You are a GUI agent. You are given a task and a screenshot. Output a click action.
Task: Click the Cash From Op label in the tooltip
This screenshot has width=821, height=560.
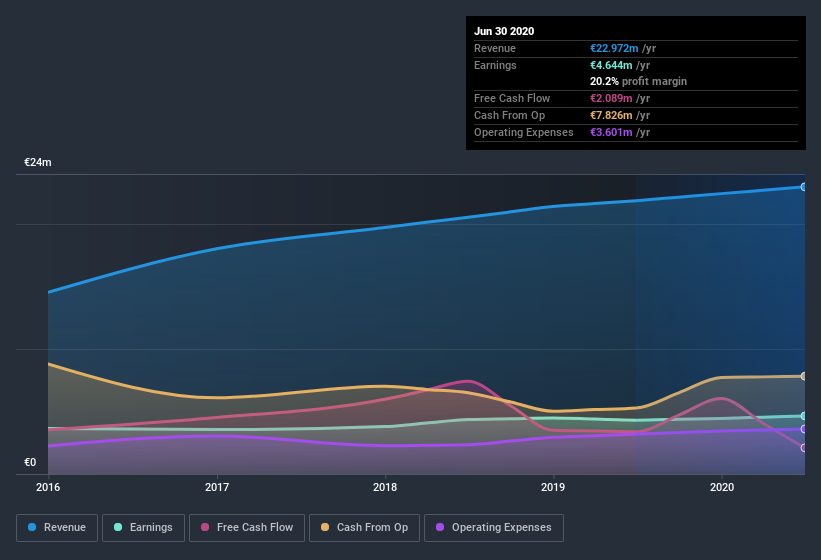pos(509,115)
